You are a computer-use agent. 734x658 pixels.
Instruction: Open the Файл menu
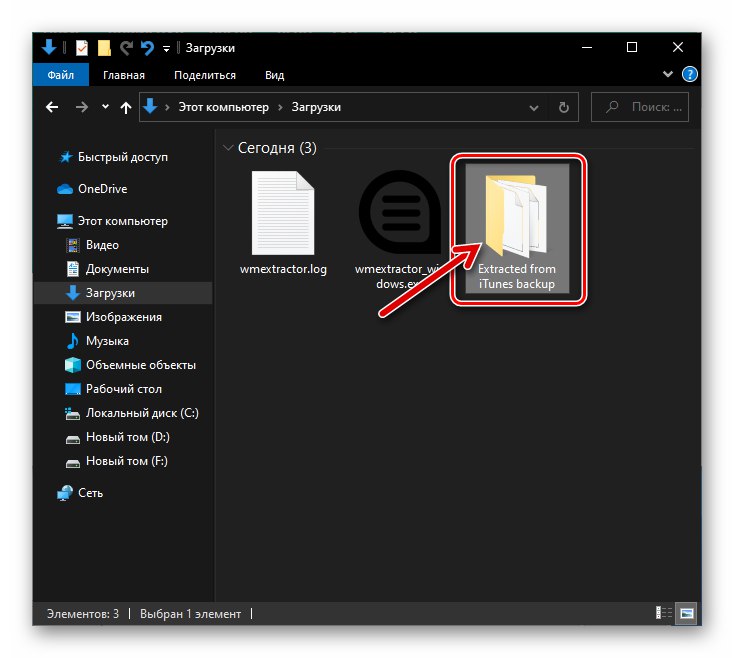point(60,75)
